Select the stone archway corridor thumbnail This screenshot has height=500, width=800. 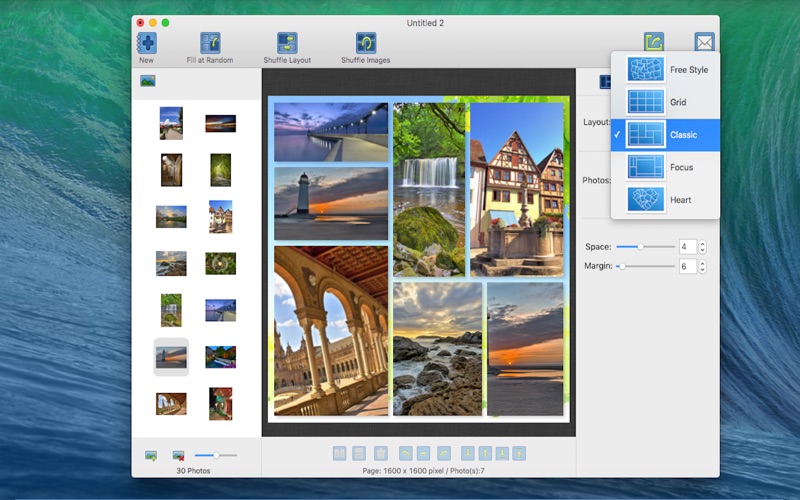(171, 170)
